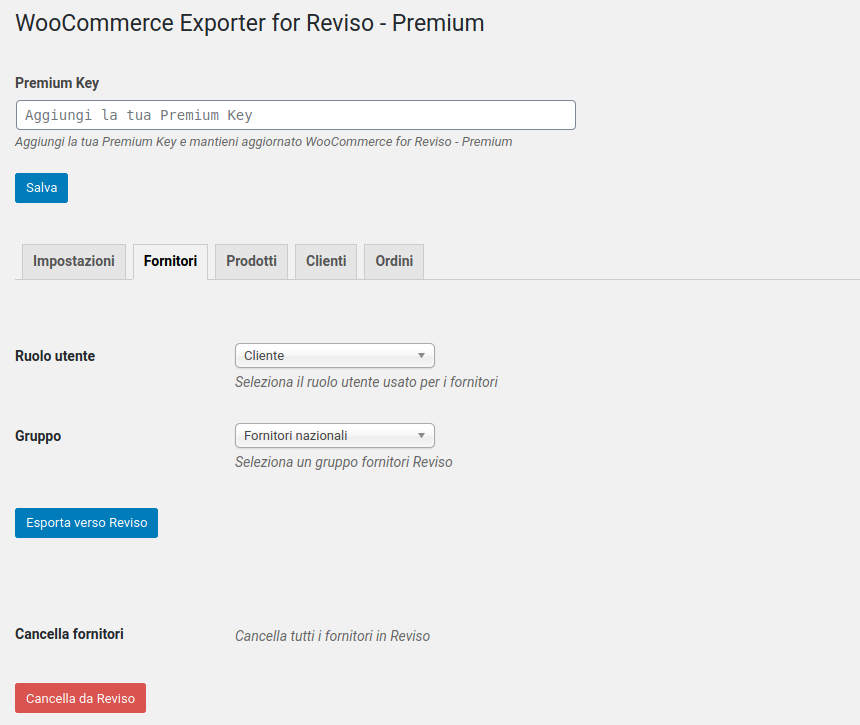Click the Premium Key input field
This screenshot has height=725, width=860.
pos(296,115)
